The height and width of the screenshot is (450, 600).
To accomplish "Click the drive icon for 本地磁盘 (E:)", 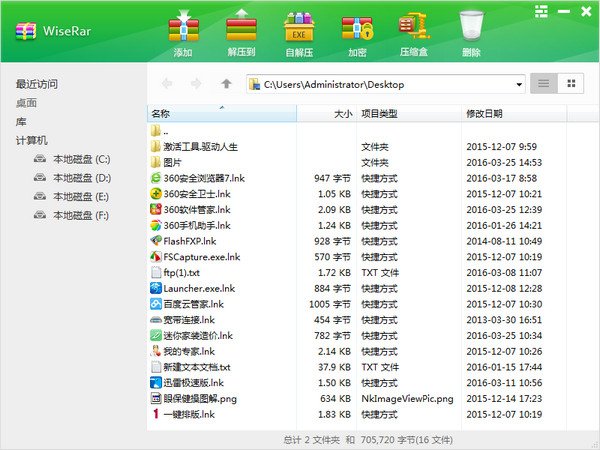I will [x=40, y=196].
